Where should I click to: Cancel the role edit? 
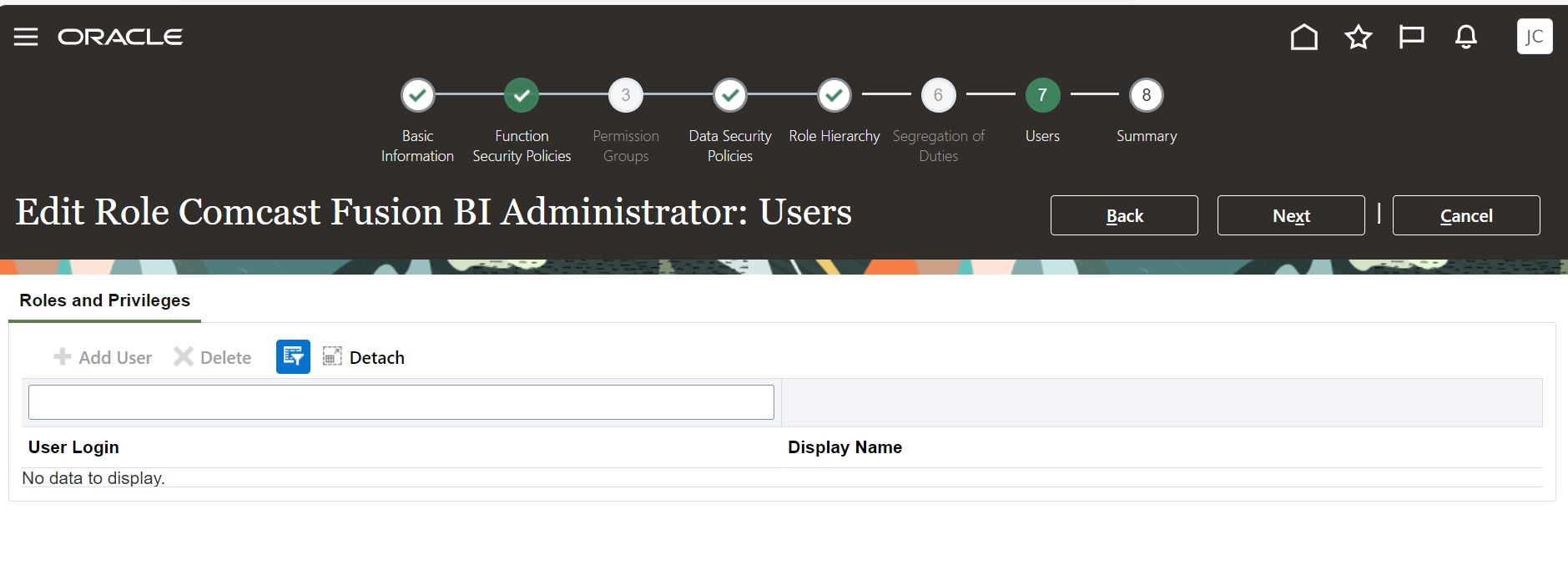click(1466, 215)
